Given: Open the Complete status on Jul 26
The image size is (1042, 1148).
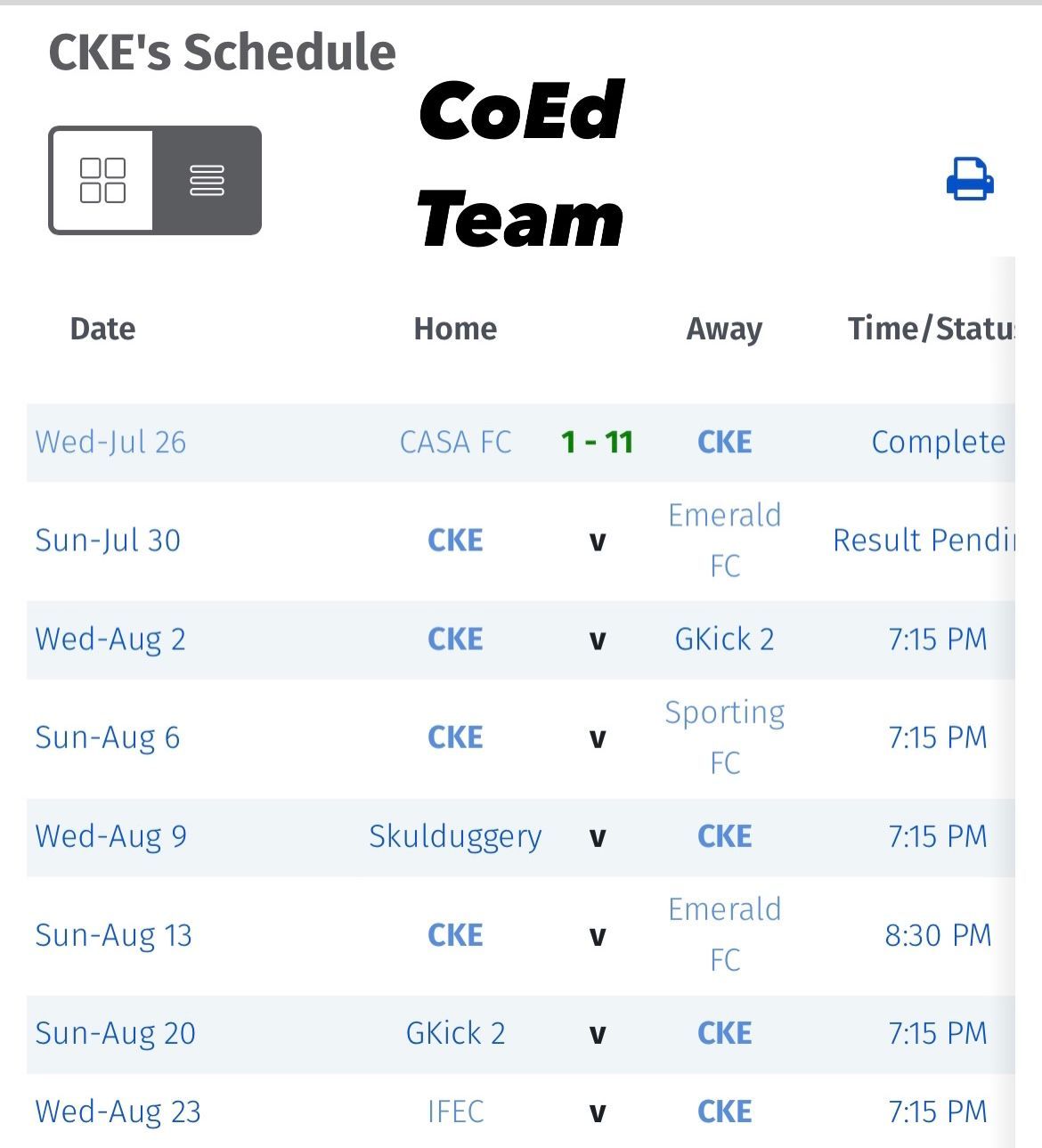Looking at the screenshot, I should [938, 442].
